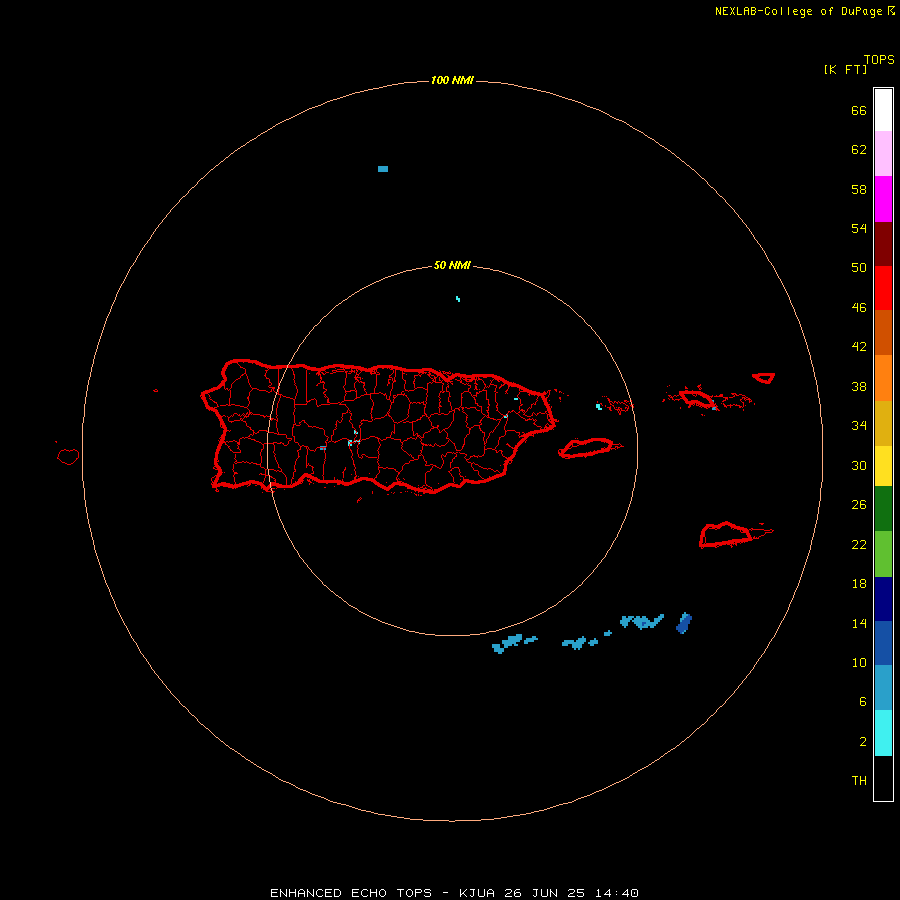The image size is (900, 900).
Task: Choose the light green legend band
Action: tap(883, 554)
